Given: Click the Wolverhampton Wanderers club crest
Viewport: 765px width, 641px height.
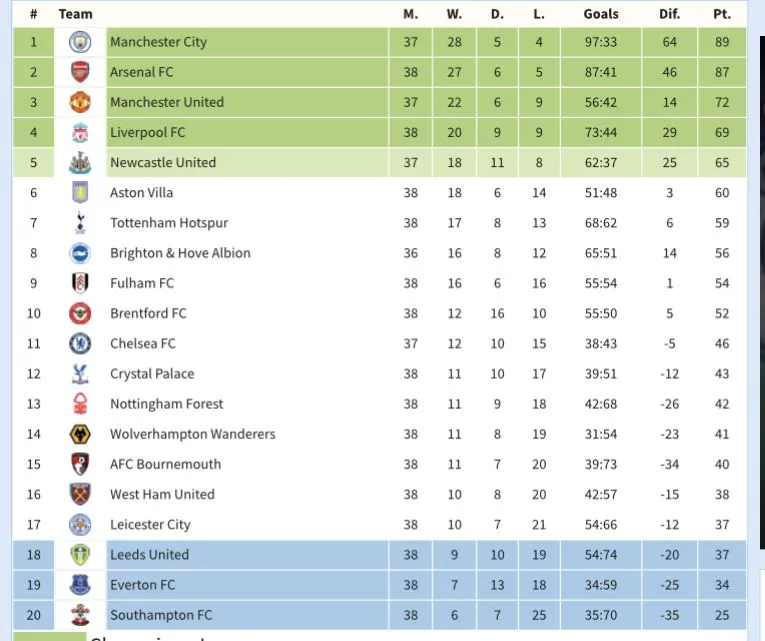Looking at the screenshot, I should click(x=80, y=434).
